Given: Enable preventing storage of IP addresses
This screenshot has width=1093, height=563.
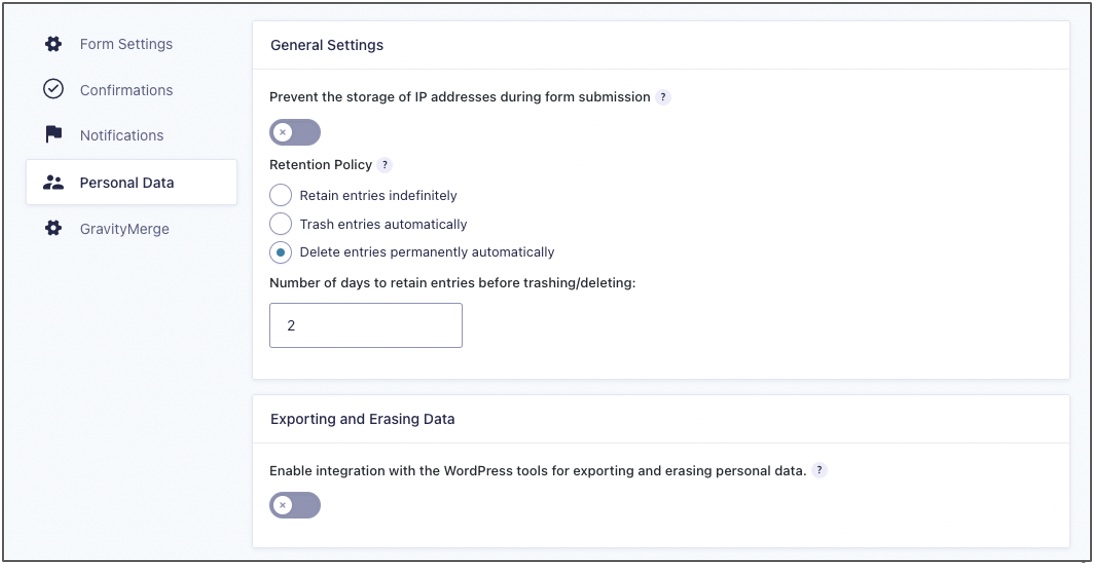Looking at the screenshot, I should point(295,132).
